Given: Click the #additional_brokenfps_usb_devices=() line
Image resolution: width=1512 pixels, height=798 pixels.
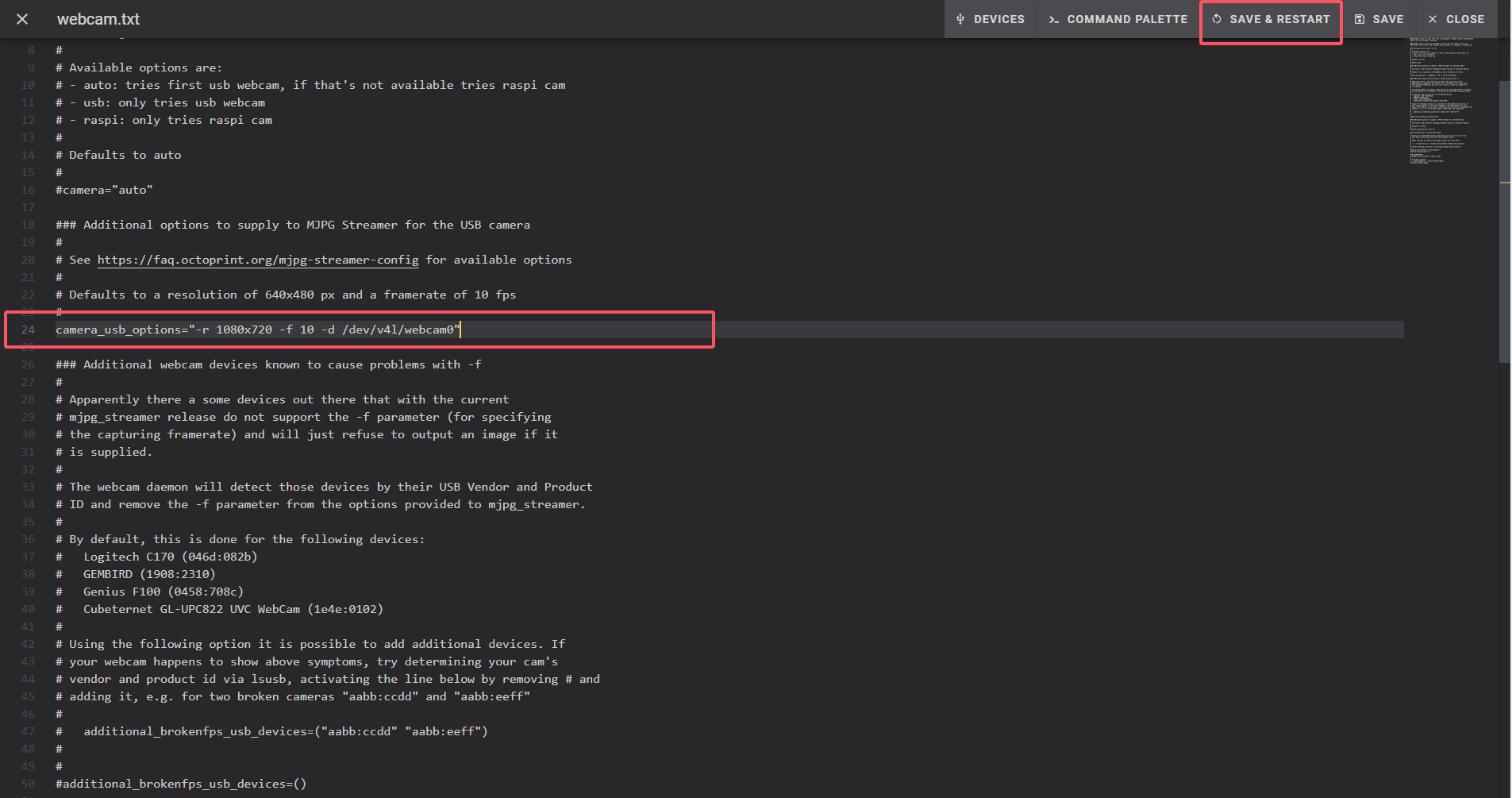Looking at the screenshot, I should point(181,784).
